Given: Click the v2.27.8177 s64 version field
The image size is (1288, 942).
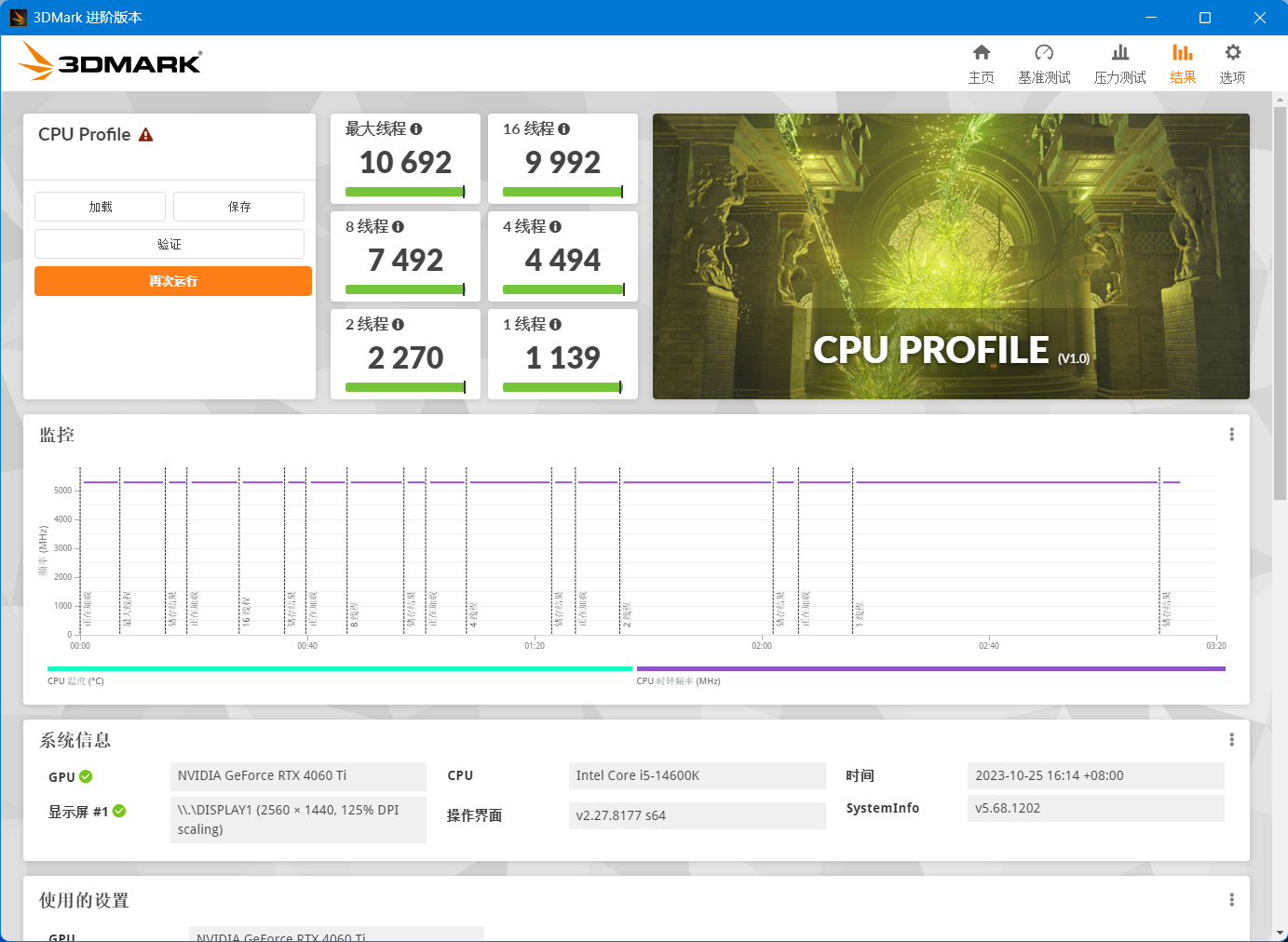Looking at the screenshot, I should [697, 815].
